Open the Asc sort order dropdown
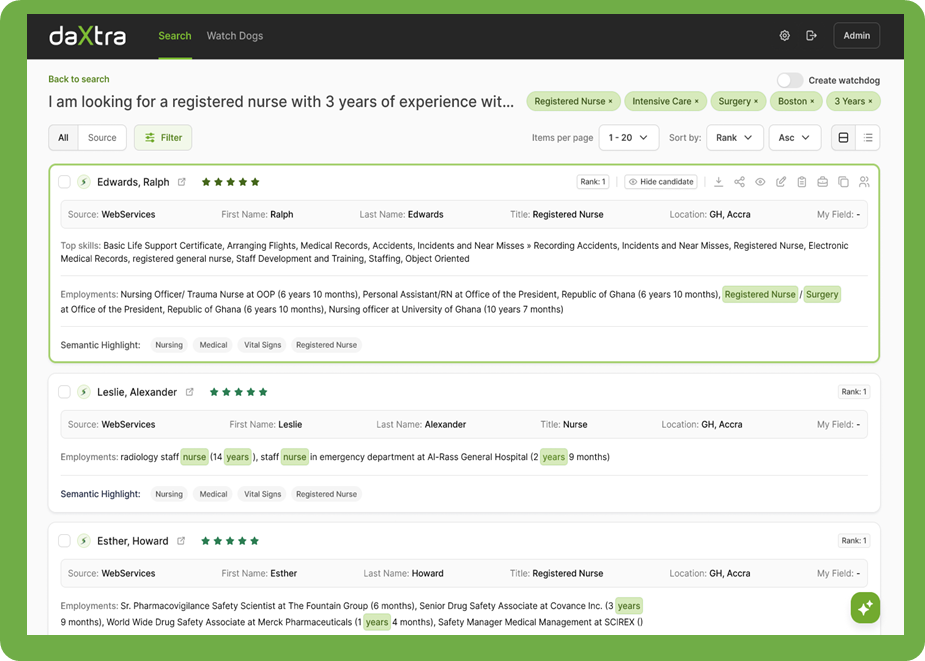The width and height of the screenshot is (925, 661). pos(796,138)
